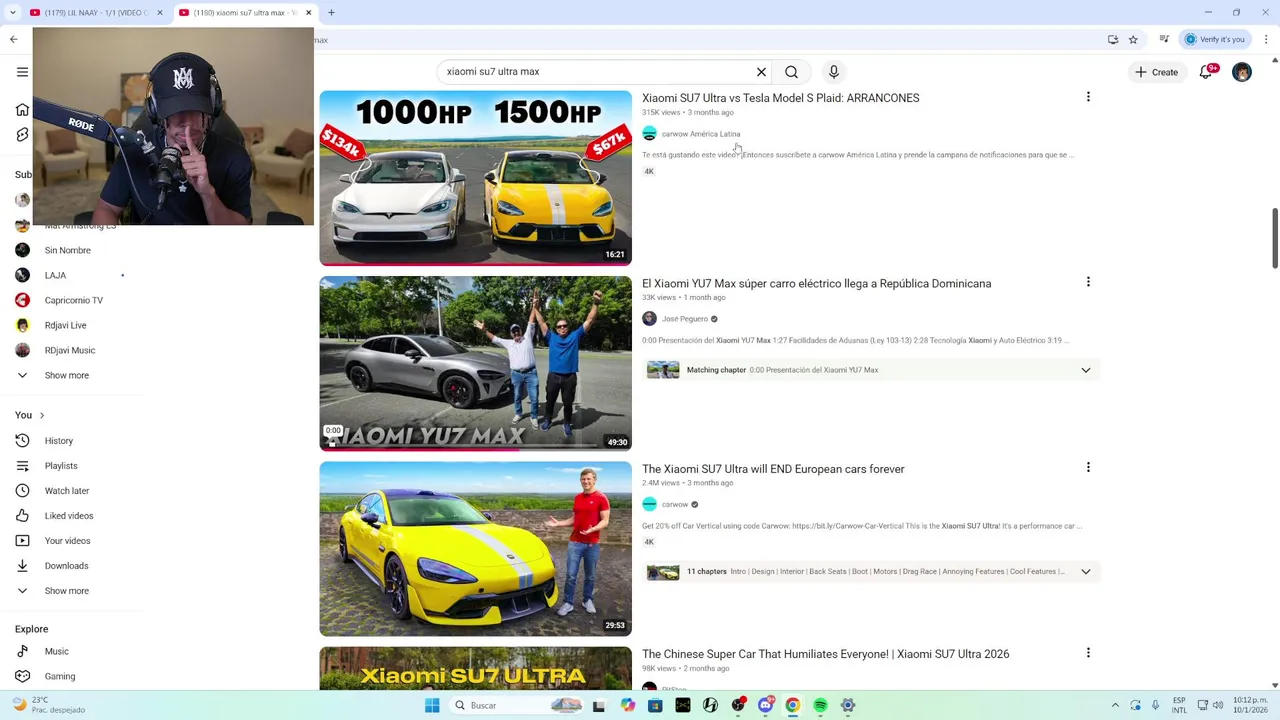Open Liked videos in the sidebar
Image resolution: width=1280 pixels, height=720 pixels.
coord(69,516)
